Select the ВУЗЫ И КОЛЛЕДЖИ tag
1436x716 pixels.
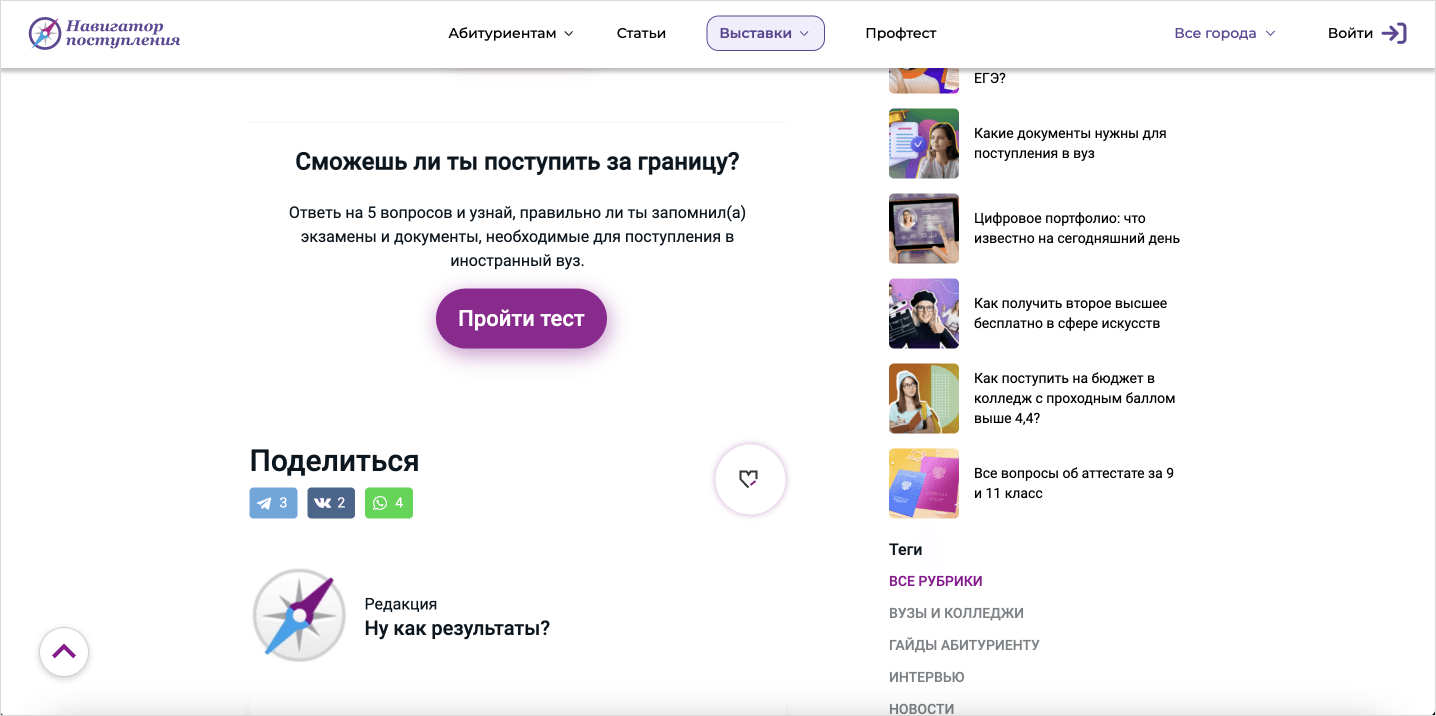pos(956,613)
